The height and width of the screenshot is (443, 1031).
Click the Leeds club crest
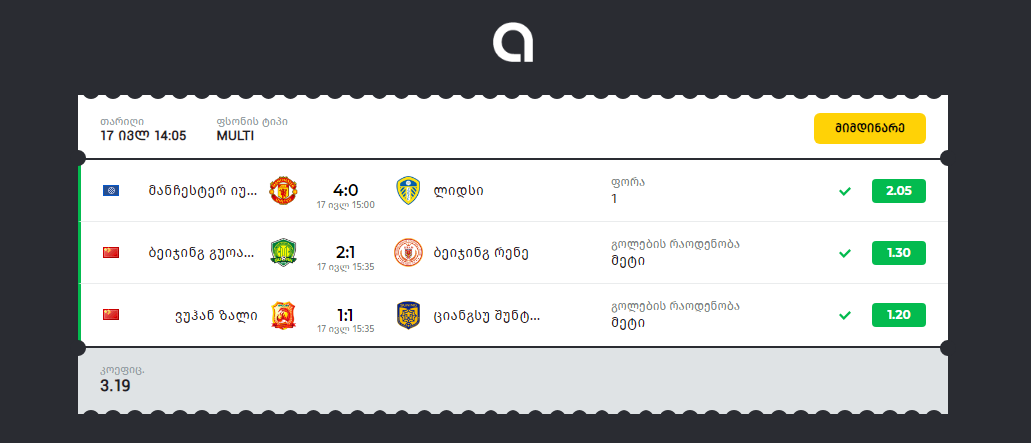click(408, 190)
